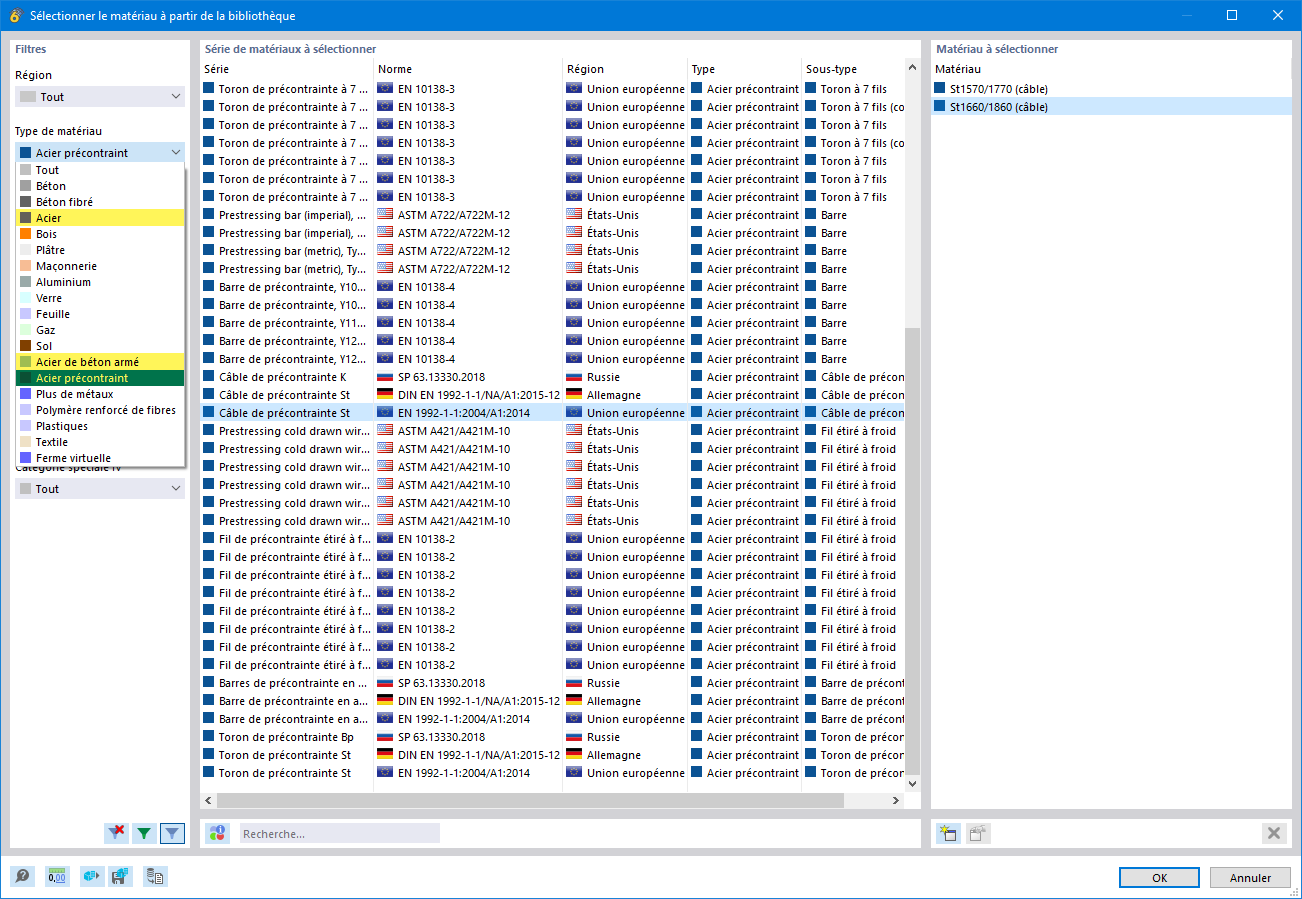1302x899 pixels.
Task: Click the Recherche search field
Action: click(339, 833)
